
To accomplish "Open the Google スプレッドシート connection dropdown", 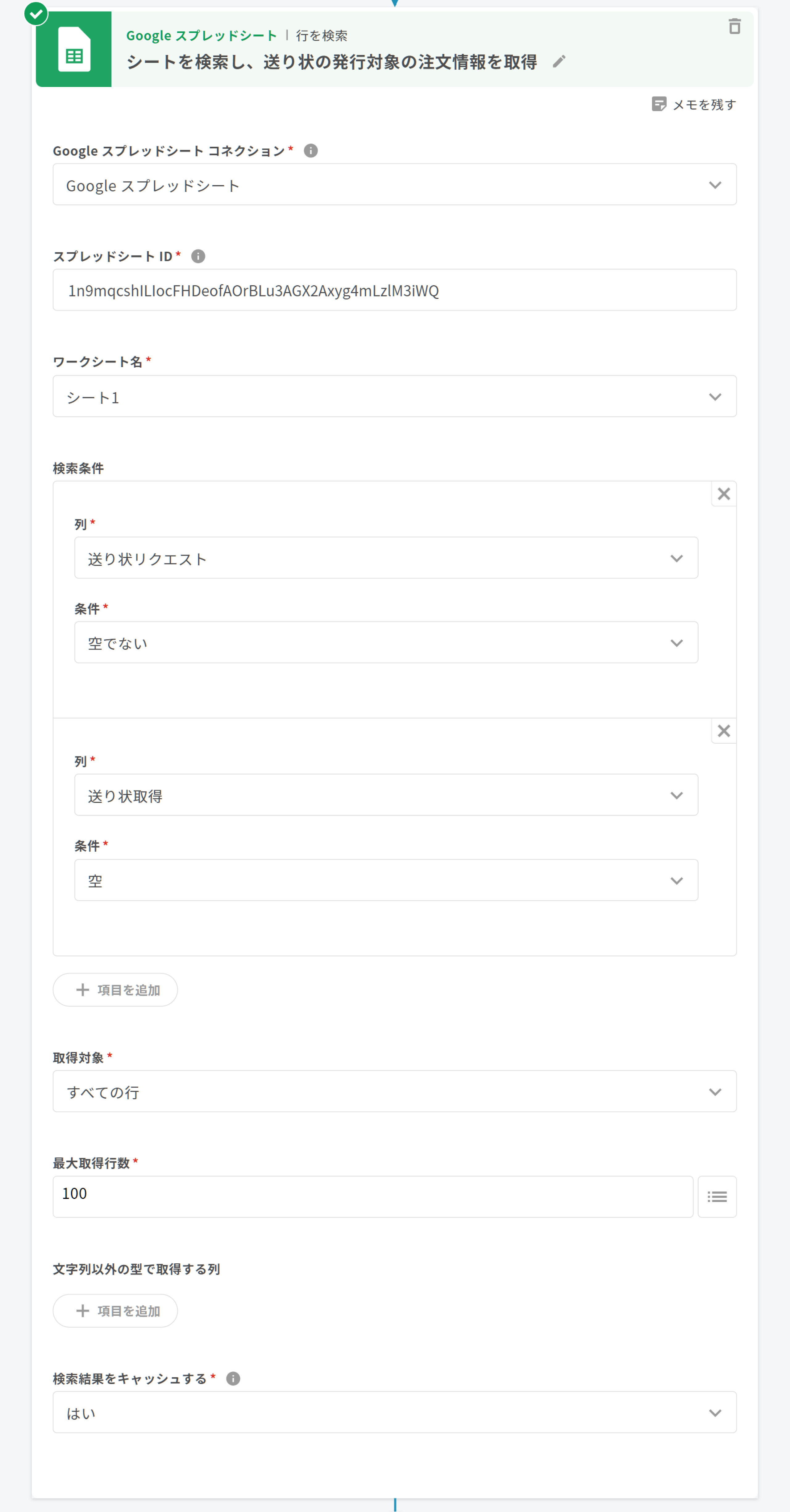I will click(394, 185).
